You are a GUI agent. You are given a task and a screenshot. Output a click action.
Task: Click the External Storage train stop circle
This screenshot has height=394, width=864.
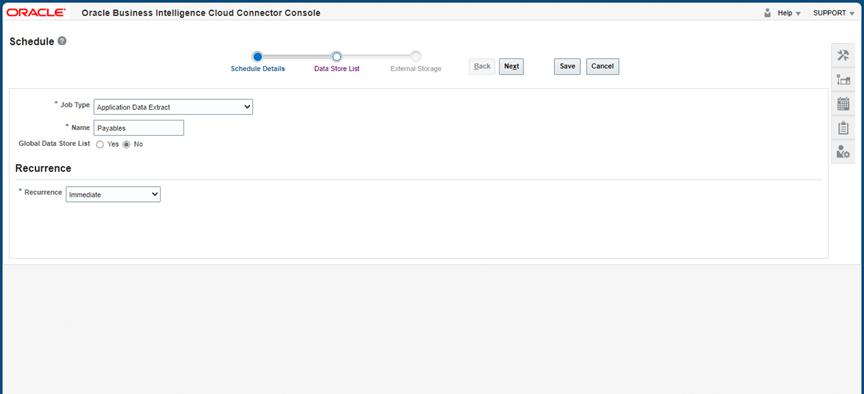coord(416,56)
